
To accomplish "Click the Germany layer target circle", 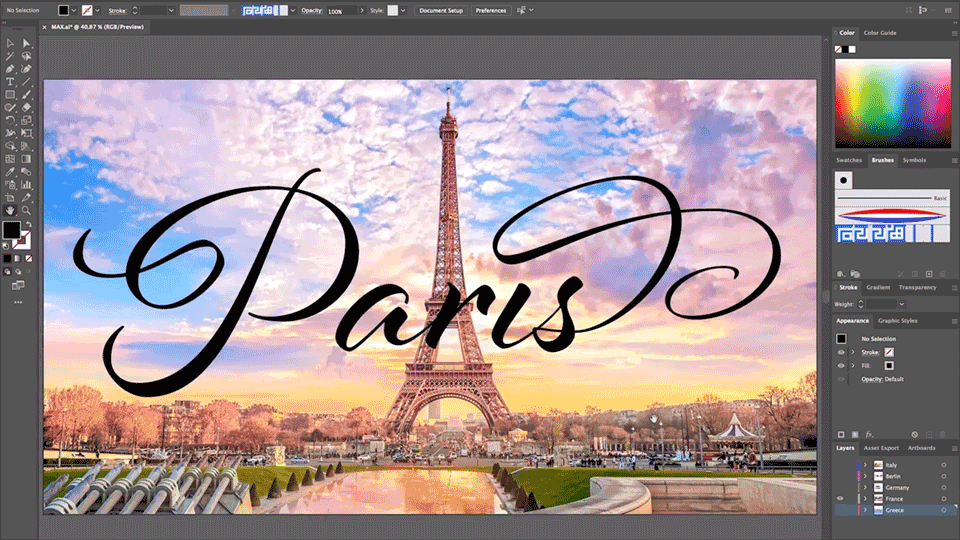I will tap(943, 488).
